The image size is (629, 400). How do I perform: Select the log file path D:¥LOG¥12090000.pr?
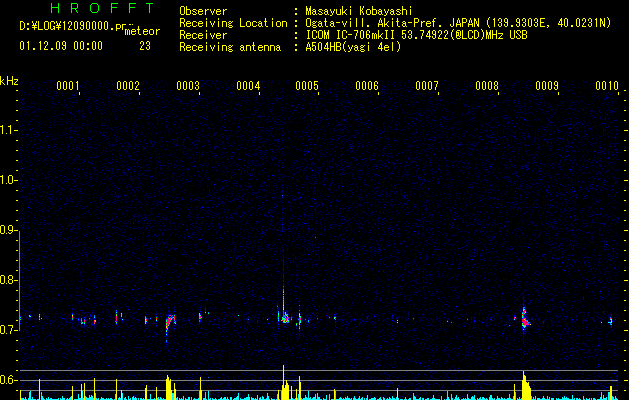[73, 26]
